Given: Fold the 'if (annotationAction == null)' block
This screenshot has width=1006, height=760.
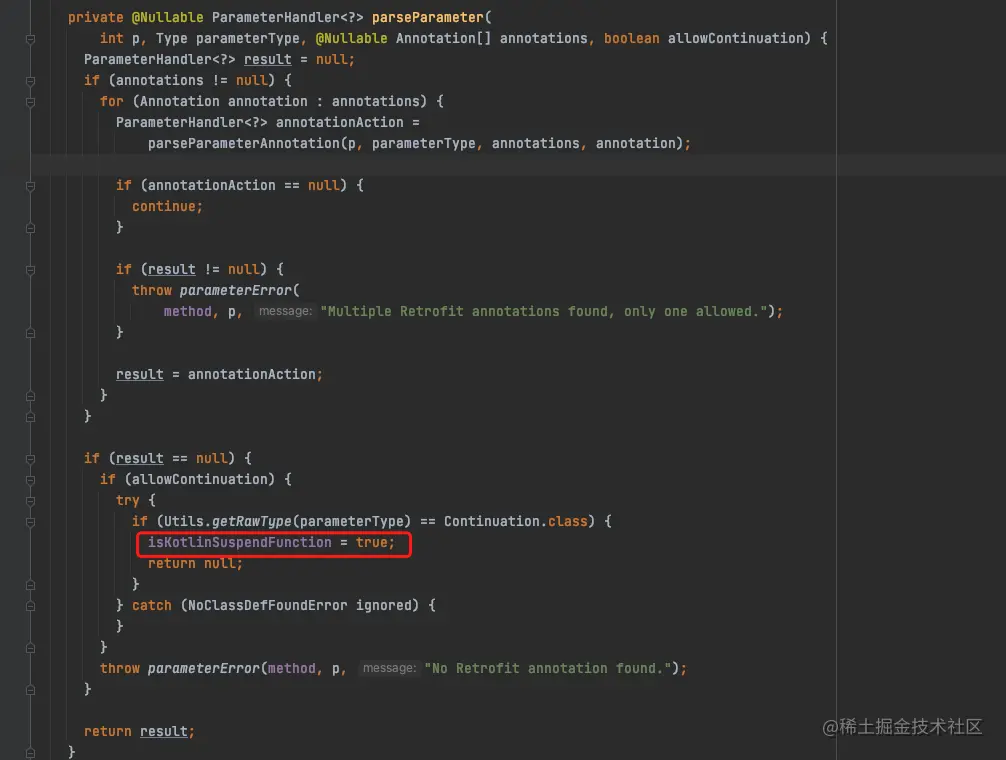Looking at the screenshot, I should [x=30, y=186].
